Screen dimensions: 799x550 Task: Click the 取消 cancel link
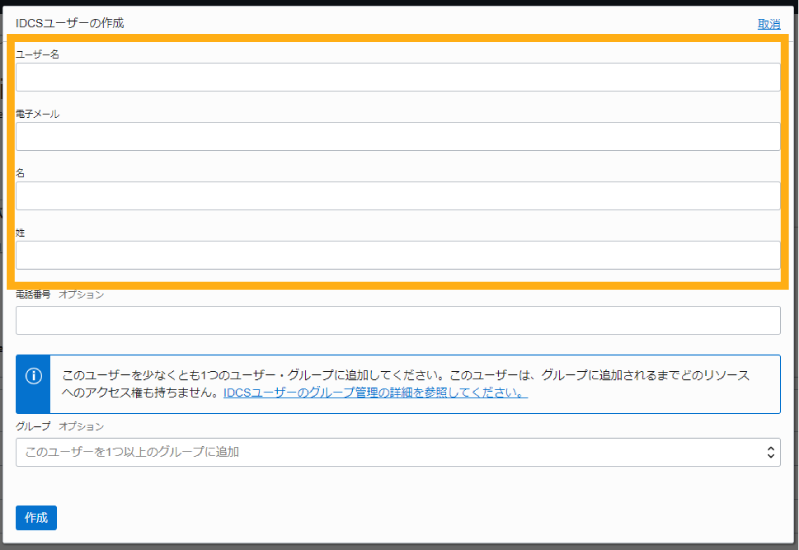tap(769, 24)
